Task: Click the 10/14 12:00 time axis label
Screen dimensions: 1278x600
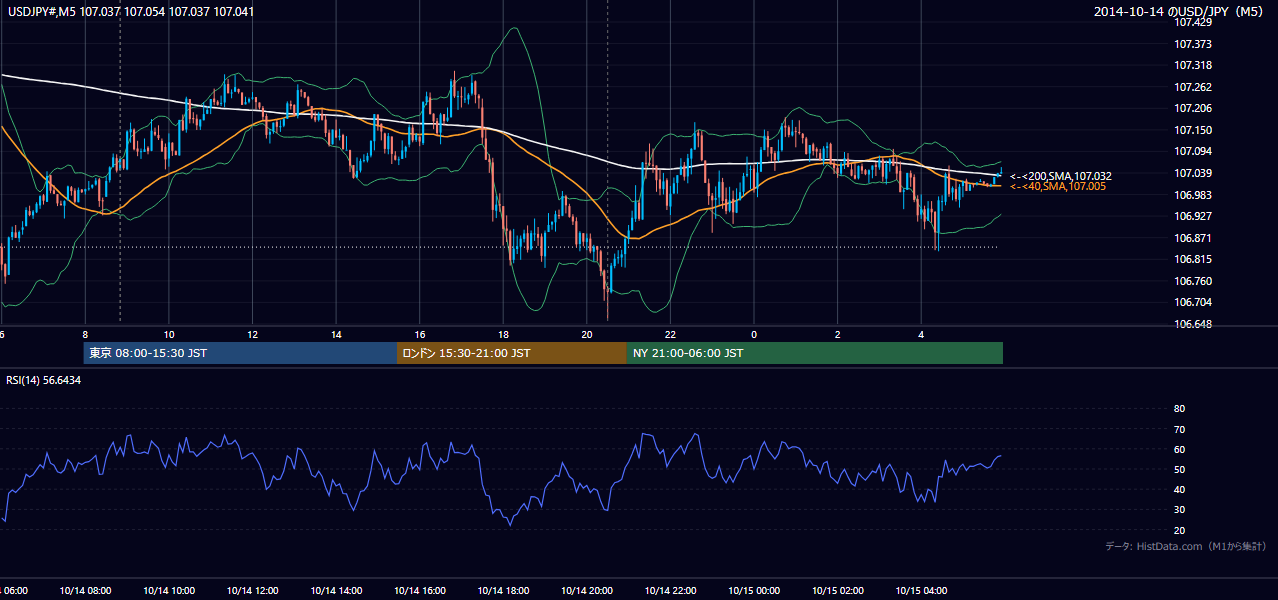Action: 252,590
